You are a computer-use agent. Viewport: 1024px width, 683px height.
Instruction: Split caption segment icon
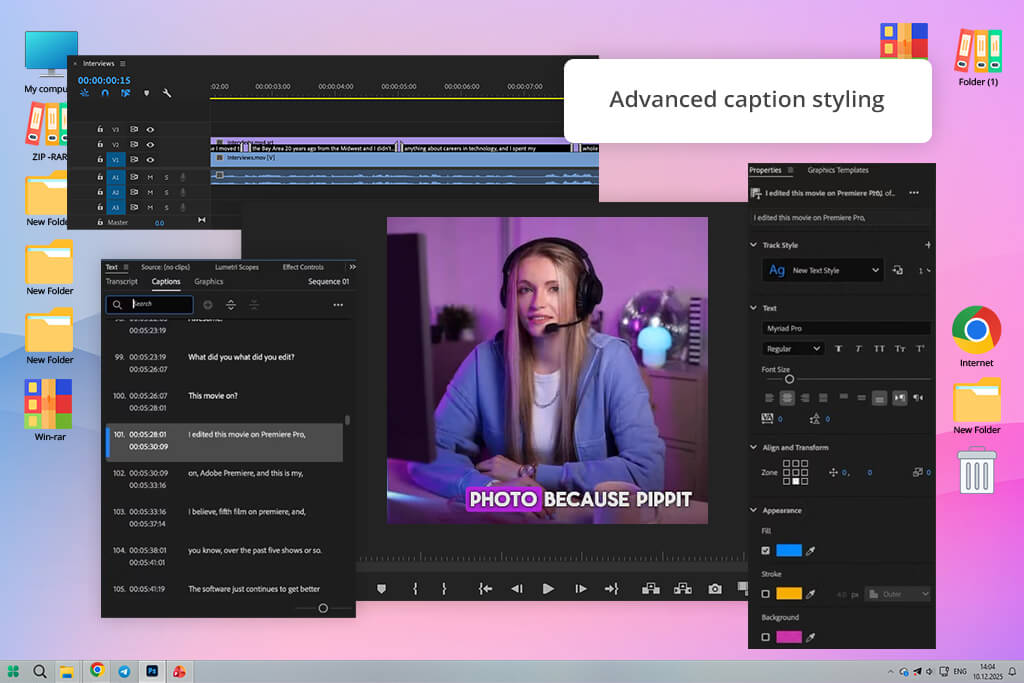coord(231,304)
